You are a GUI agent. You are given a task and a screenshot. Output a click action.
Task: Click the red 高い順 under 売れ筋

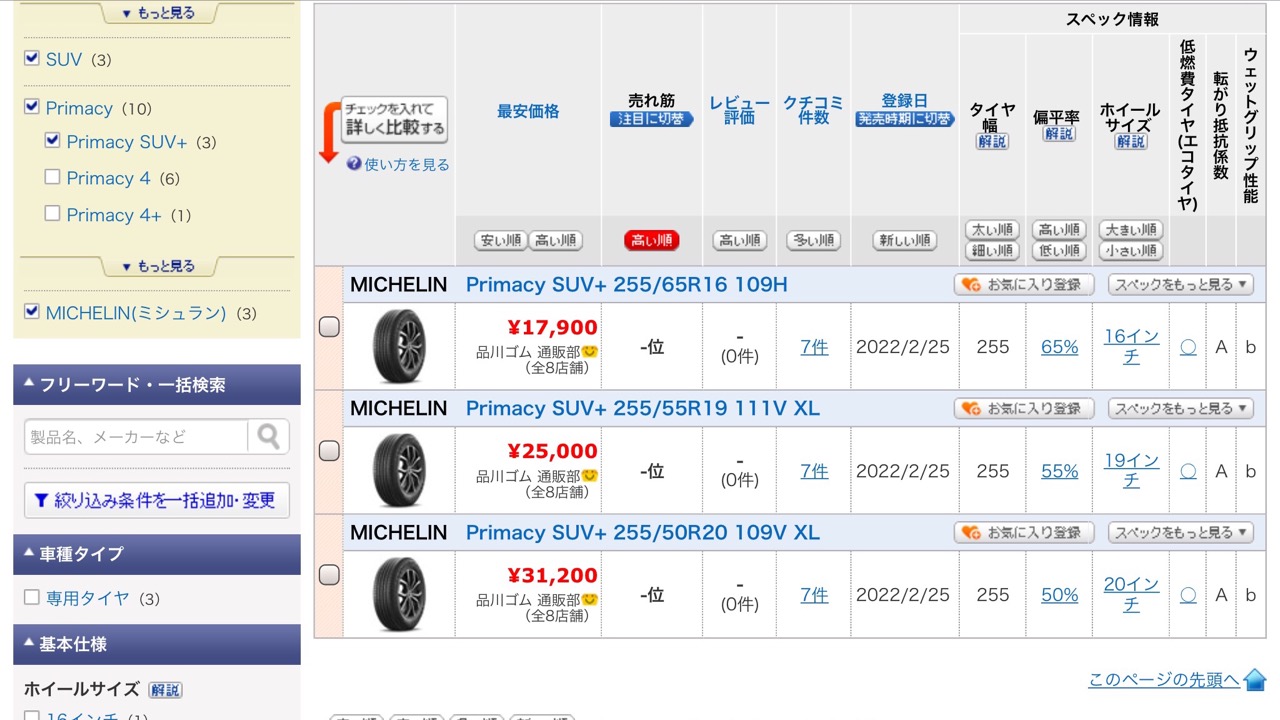pyautogui.click(x=652, y=241)
